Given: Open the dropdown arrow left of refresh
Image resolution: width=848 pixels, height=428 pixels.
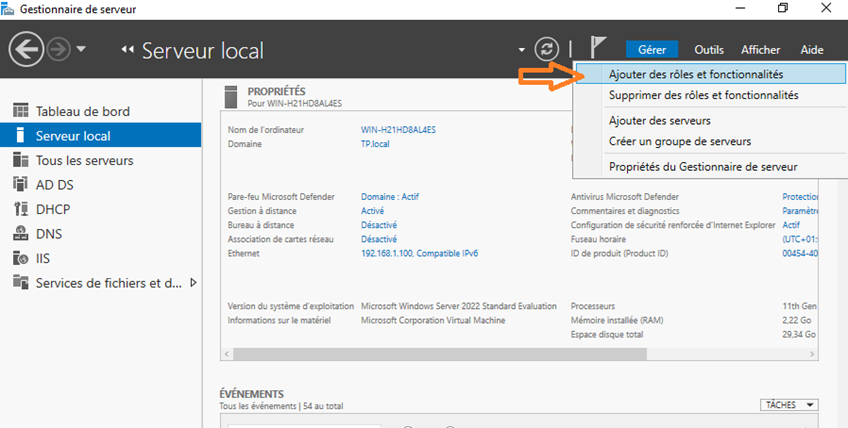Looking at the screenshot, I should [x=521, y=50].
